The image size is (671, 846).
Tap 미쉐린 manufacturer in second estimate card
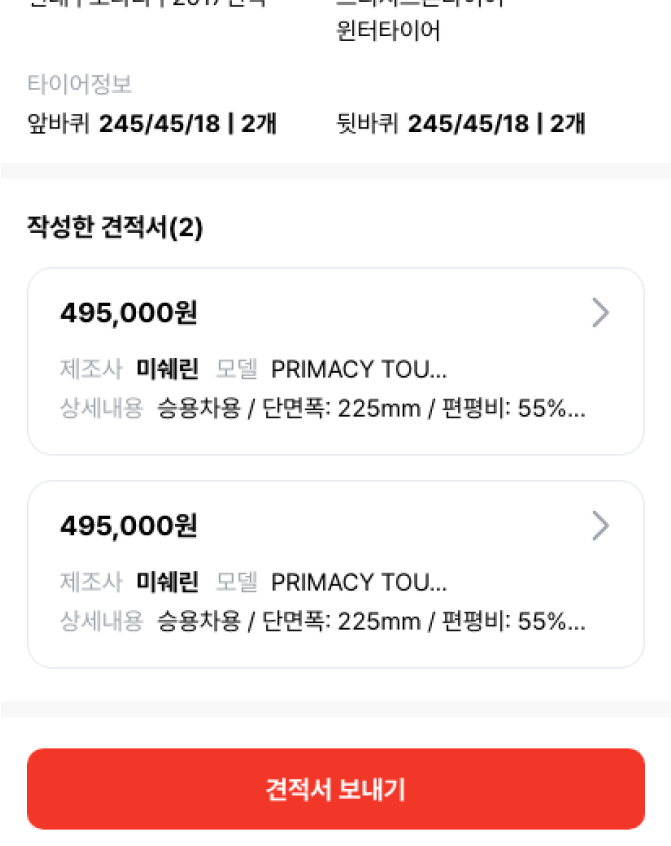[x=167, y=582]
